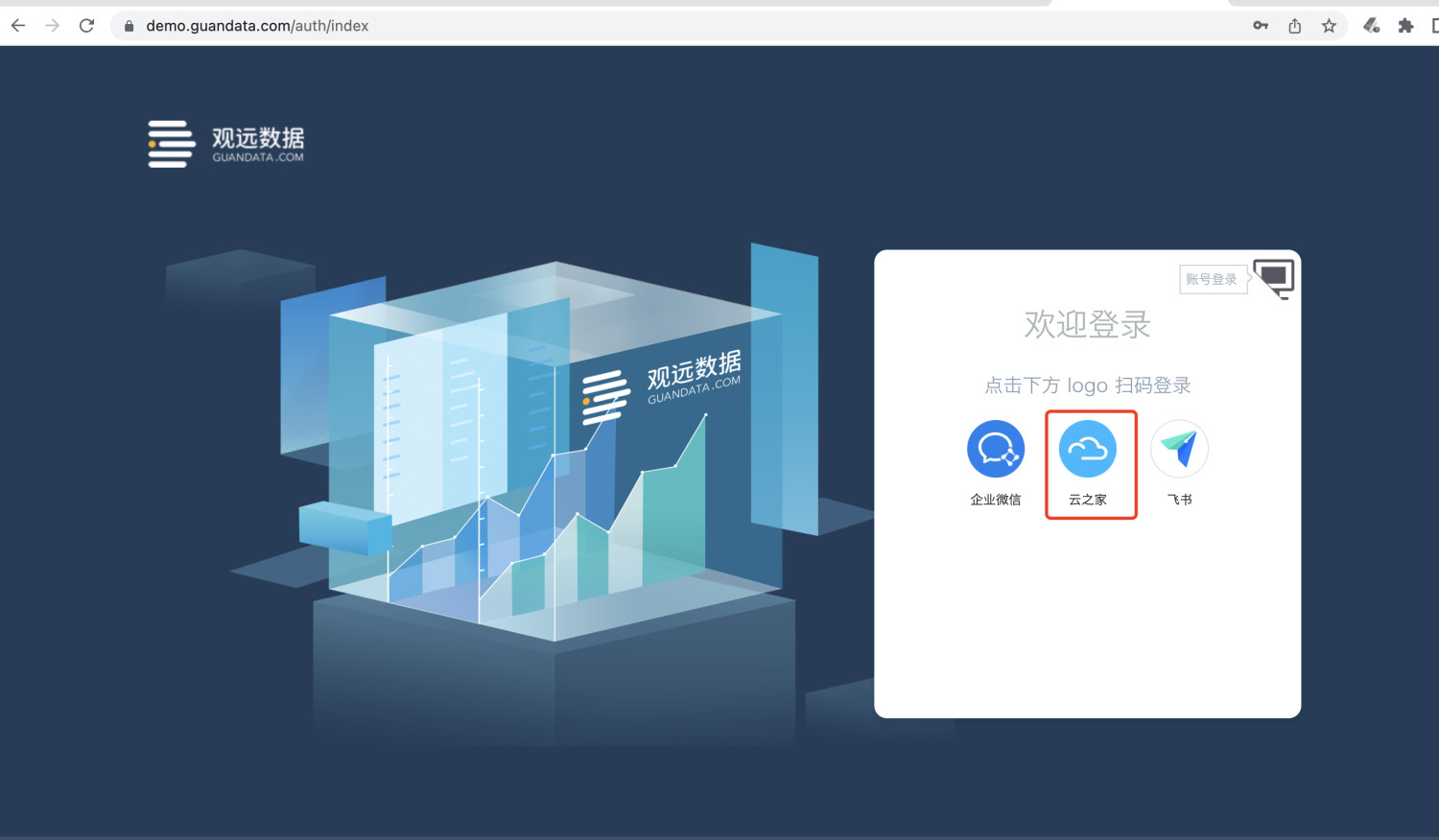Viewport: 1439px width, 840px height.
Task: Choose the 云之家 cloud login icon
Action: click(x=1087, y=449)
